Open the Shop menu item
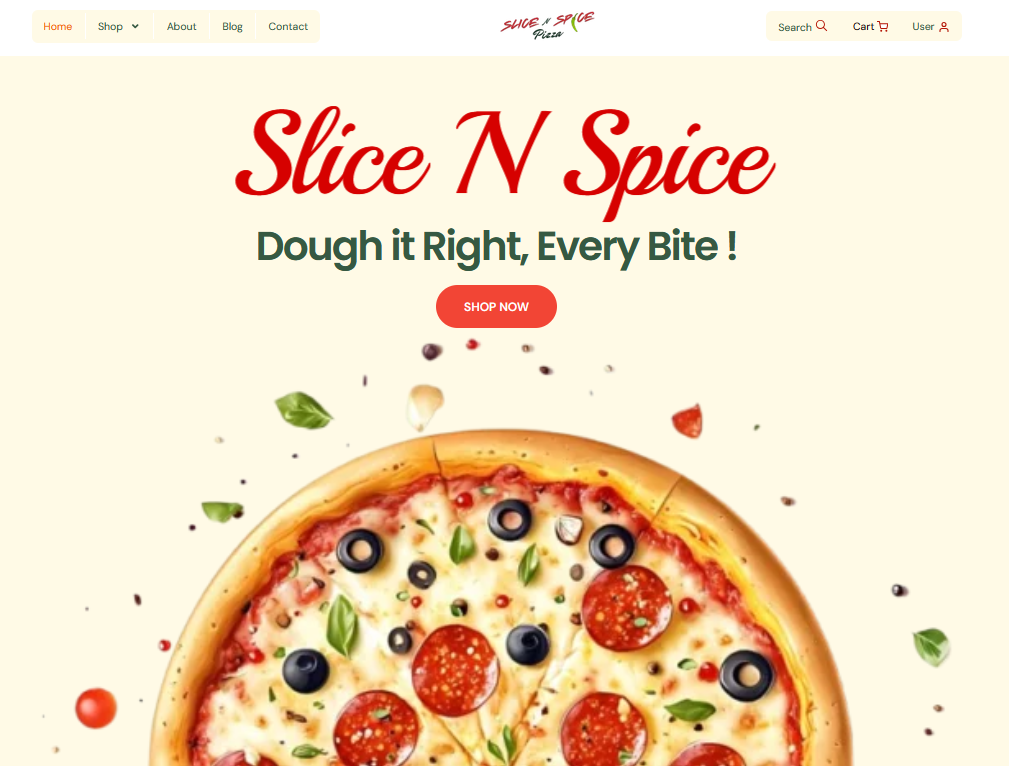1009x766 pixels. coord(110,26)
